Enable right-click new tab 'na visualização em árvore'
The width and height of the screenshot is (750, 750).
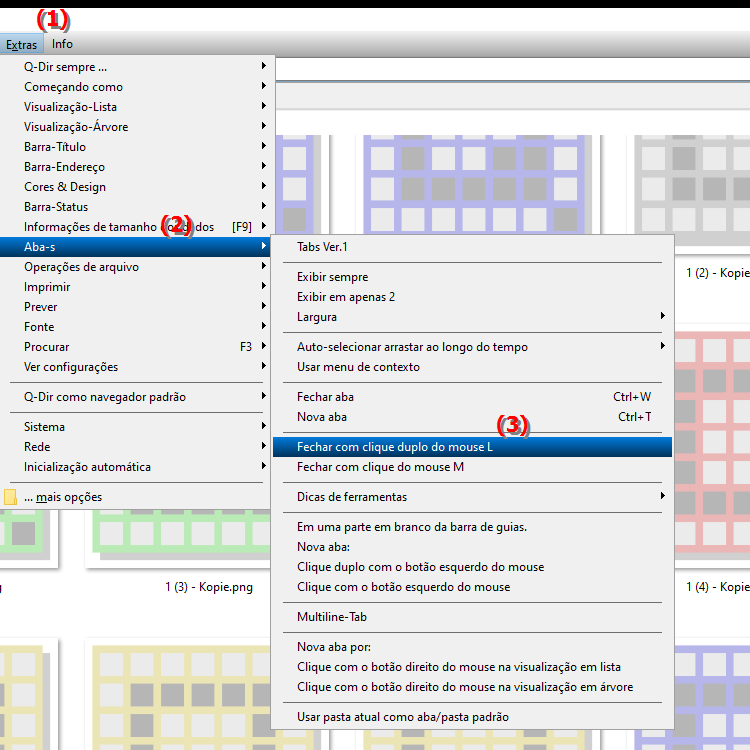(472, 687)
